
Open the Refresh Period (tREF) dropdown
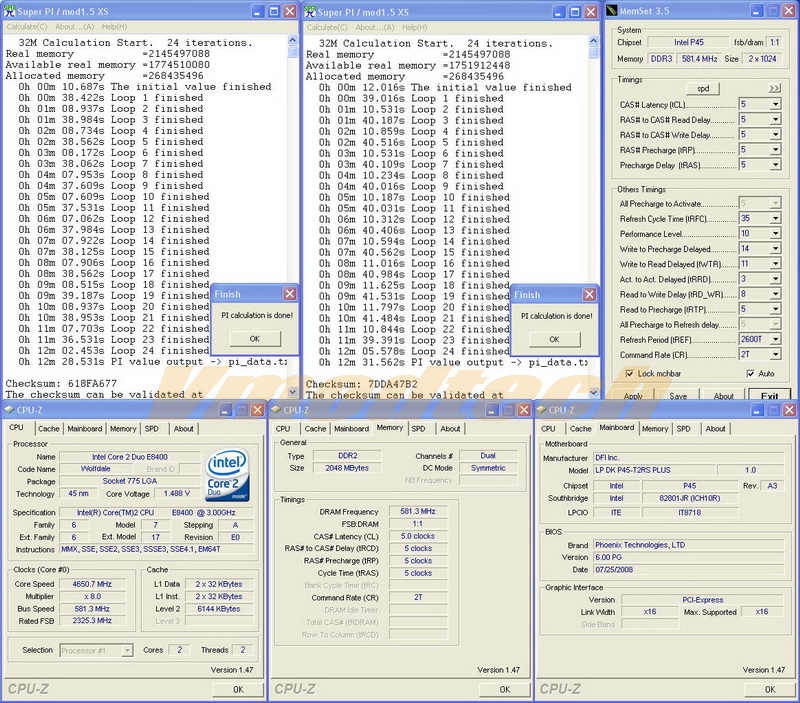(776, 339)
